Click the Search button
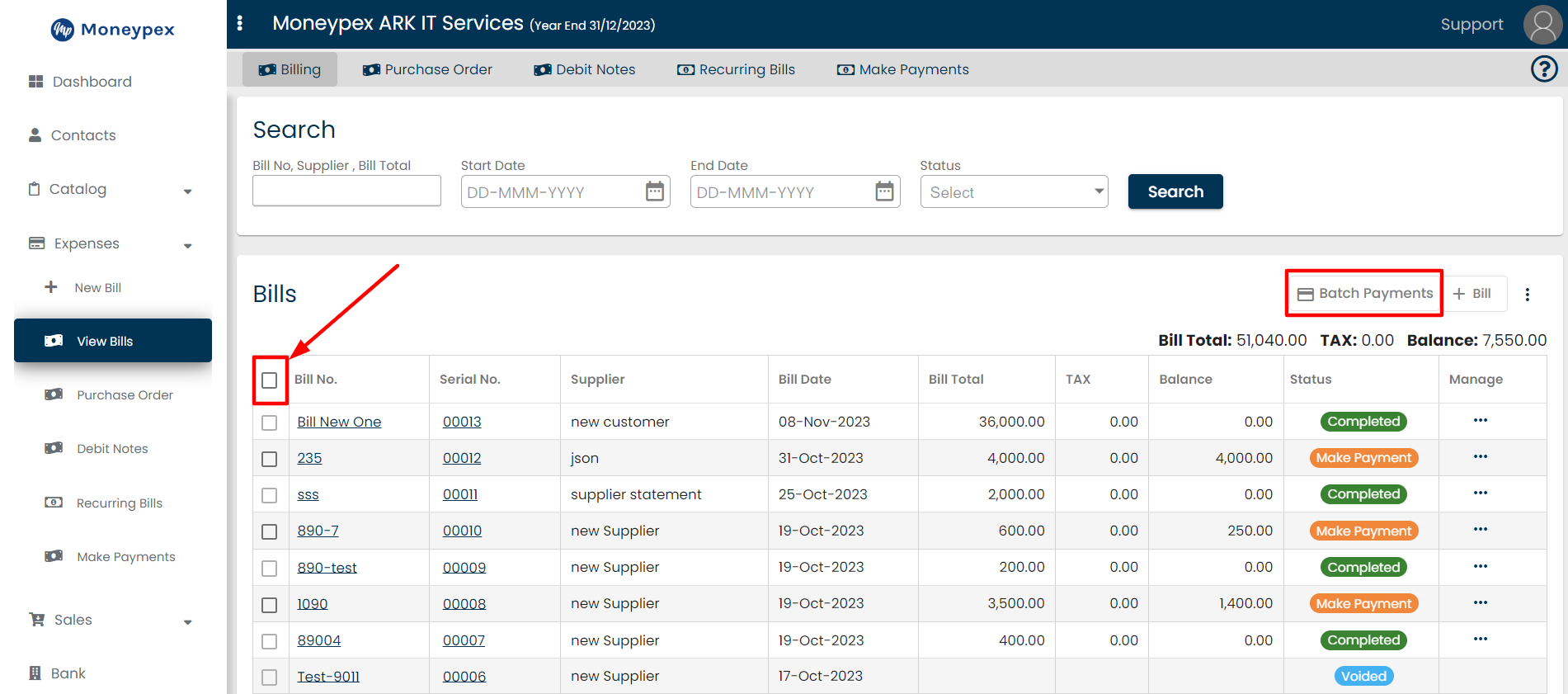 pyautogui.click(x=1175, y=191)
